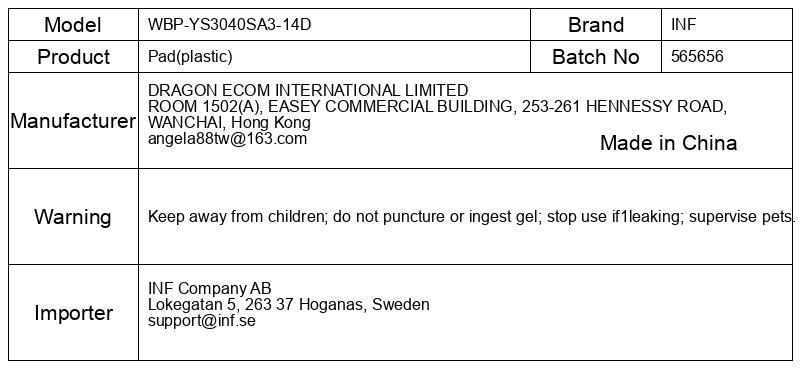Viewport: 800px width, 380px height.
Task: Click the Lokegatan 5 Sweden address
Action: pos(289,305)
